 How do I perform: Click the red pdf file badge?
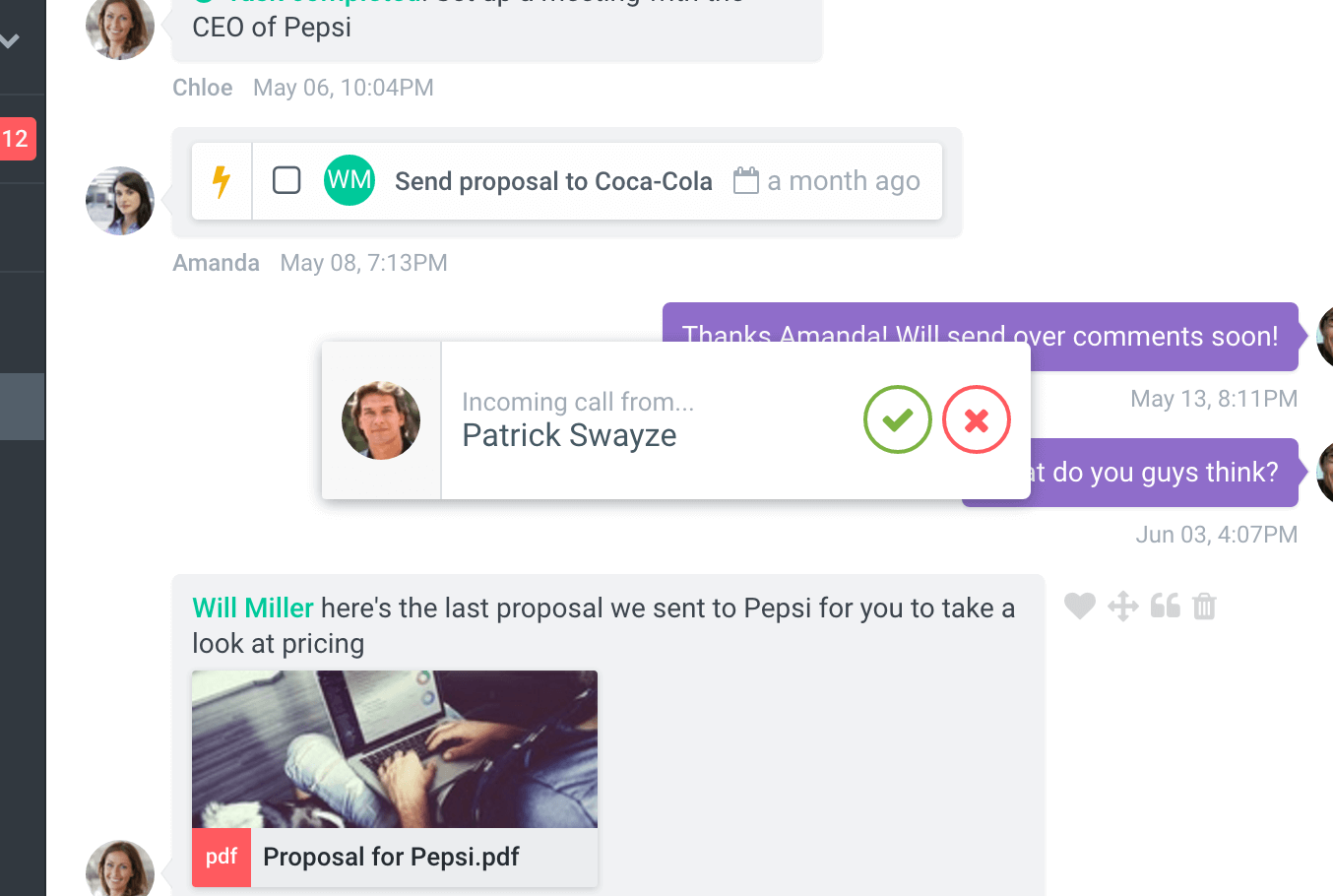click(x=222, y=857)
